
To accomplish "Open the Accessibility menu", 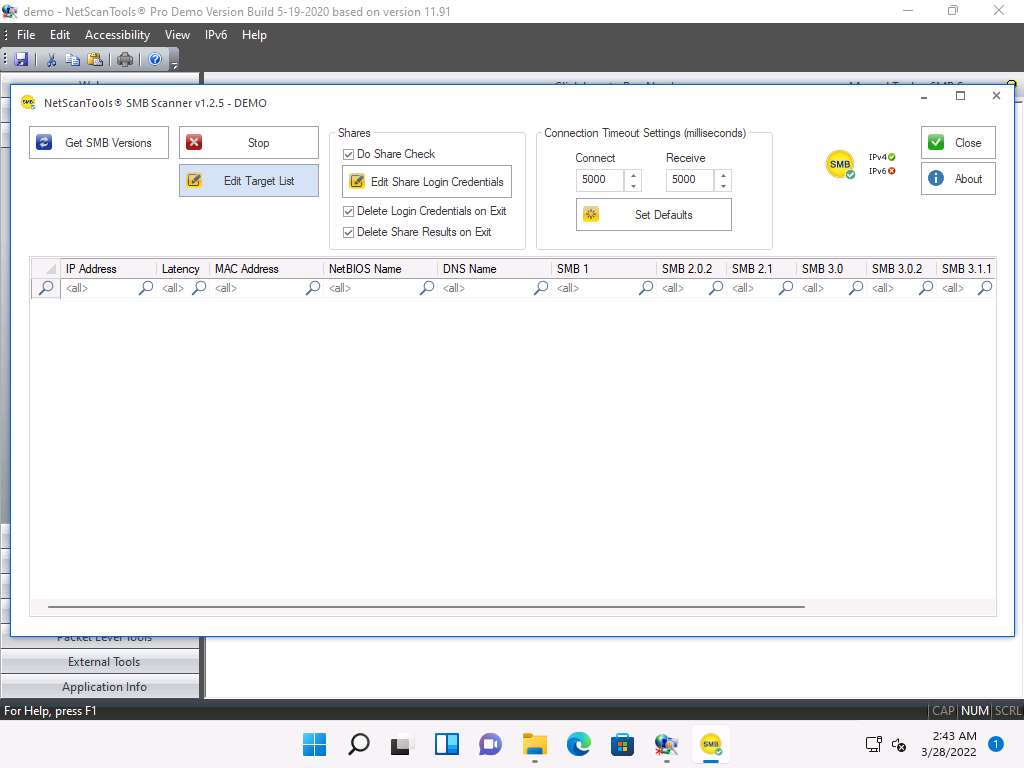I will tap(117, 35).
